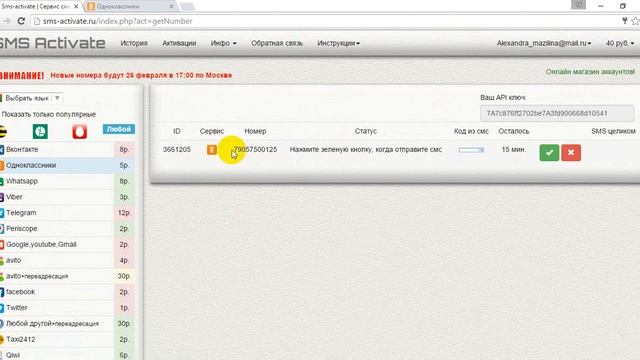Select Taxi2412 service row

(x=67, y=340)
